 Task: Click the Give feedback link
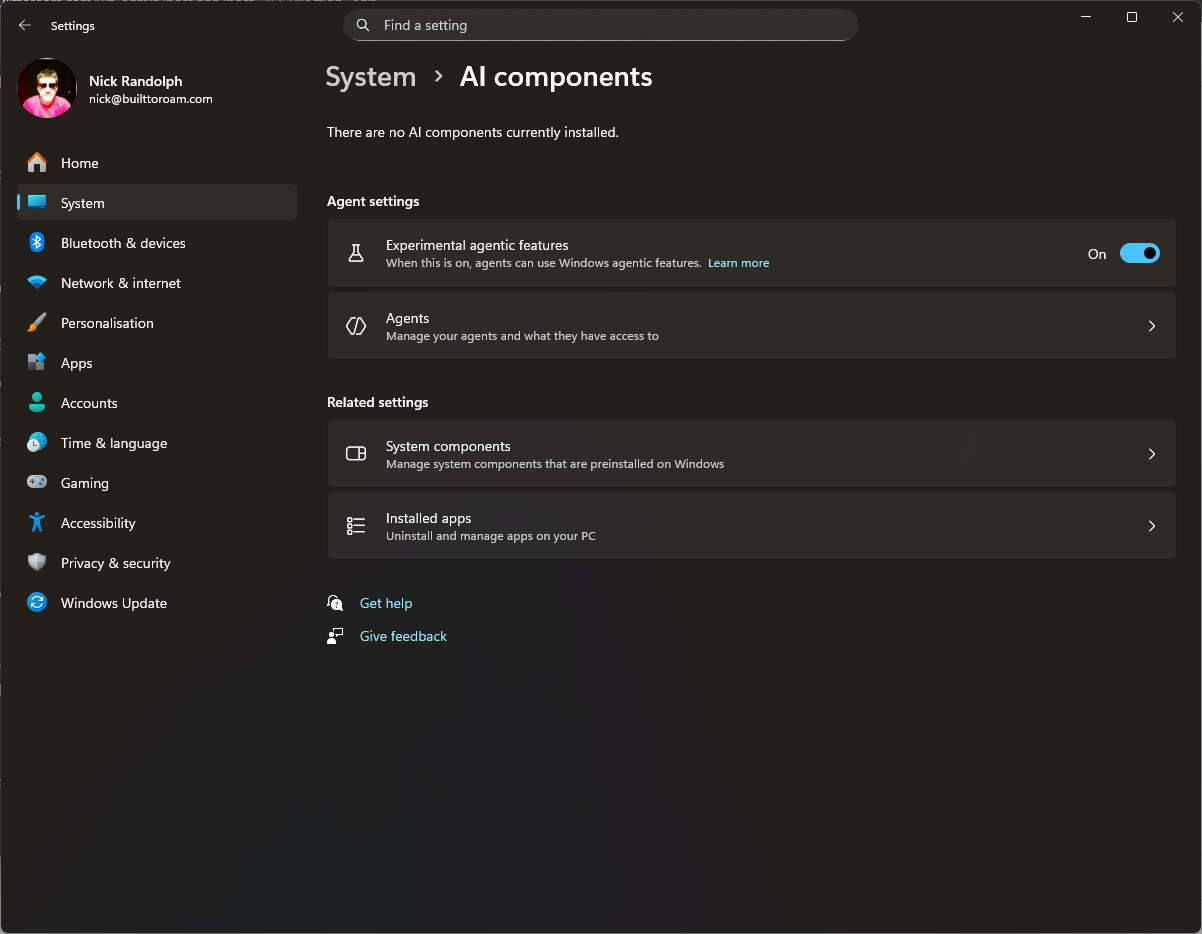click(403, 636)
